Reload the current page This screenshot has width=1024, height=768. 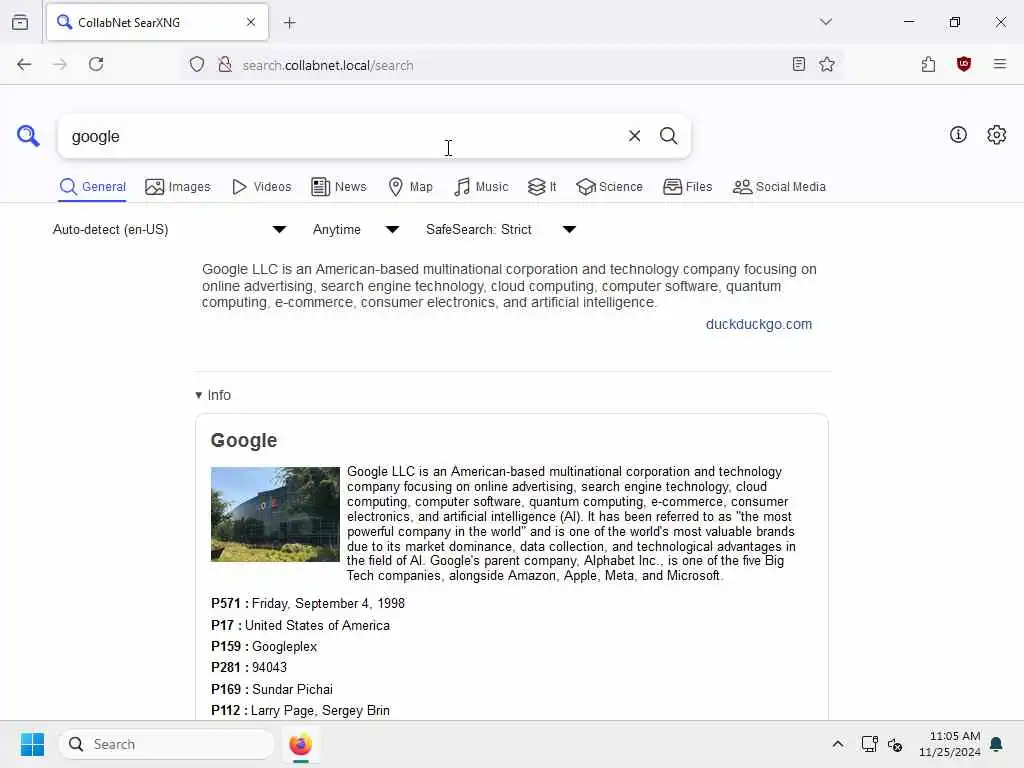click(x=96, y=64)
